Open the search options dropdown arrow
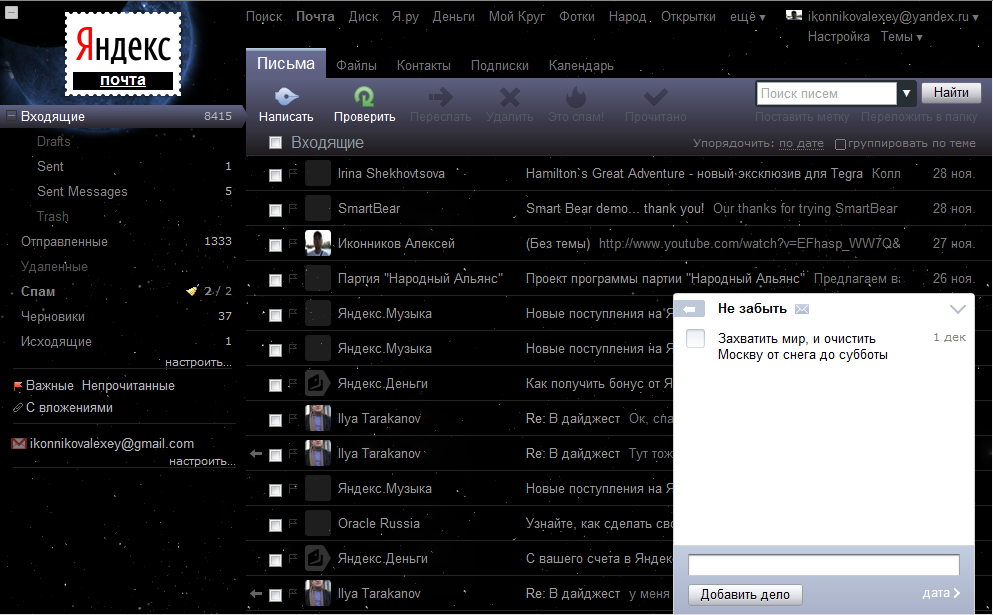 tap(906, 93)
